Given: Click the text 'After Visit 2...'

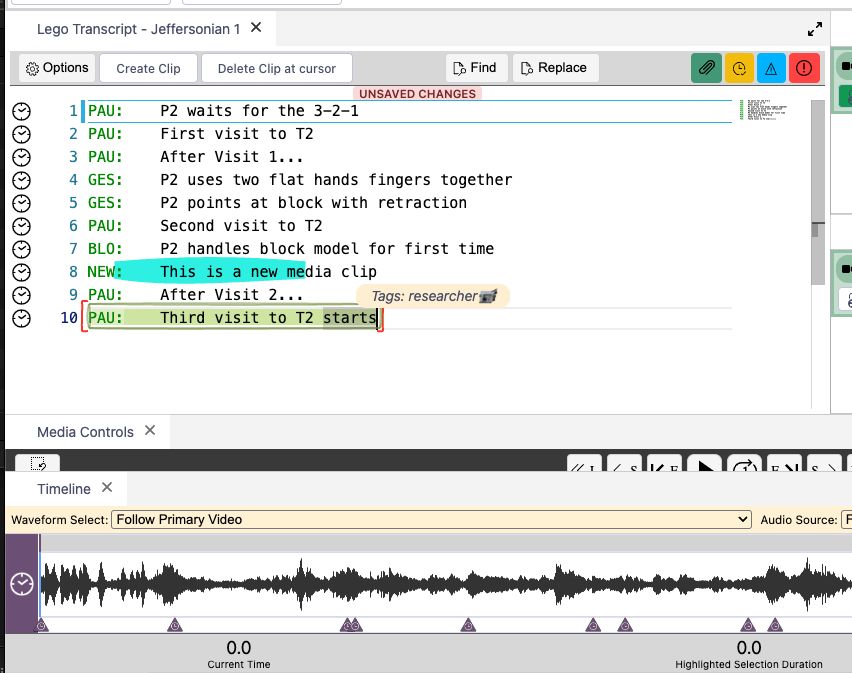Looking at the screenshot, I should tap(231, 295).
